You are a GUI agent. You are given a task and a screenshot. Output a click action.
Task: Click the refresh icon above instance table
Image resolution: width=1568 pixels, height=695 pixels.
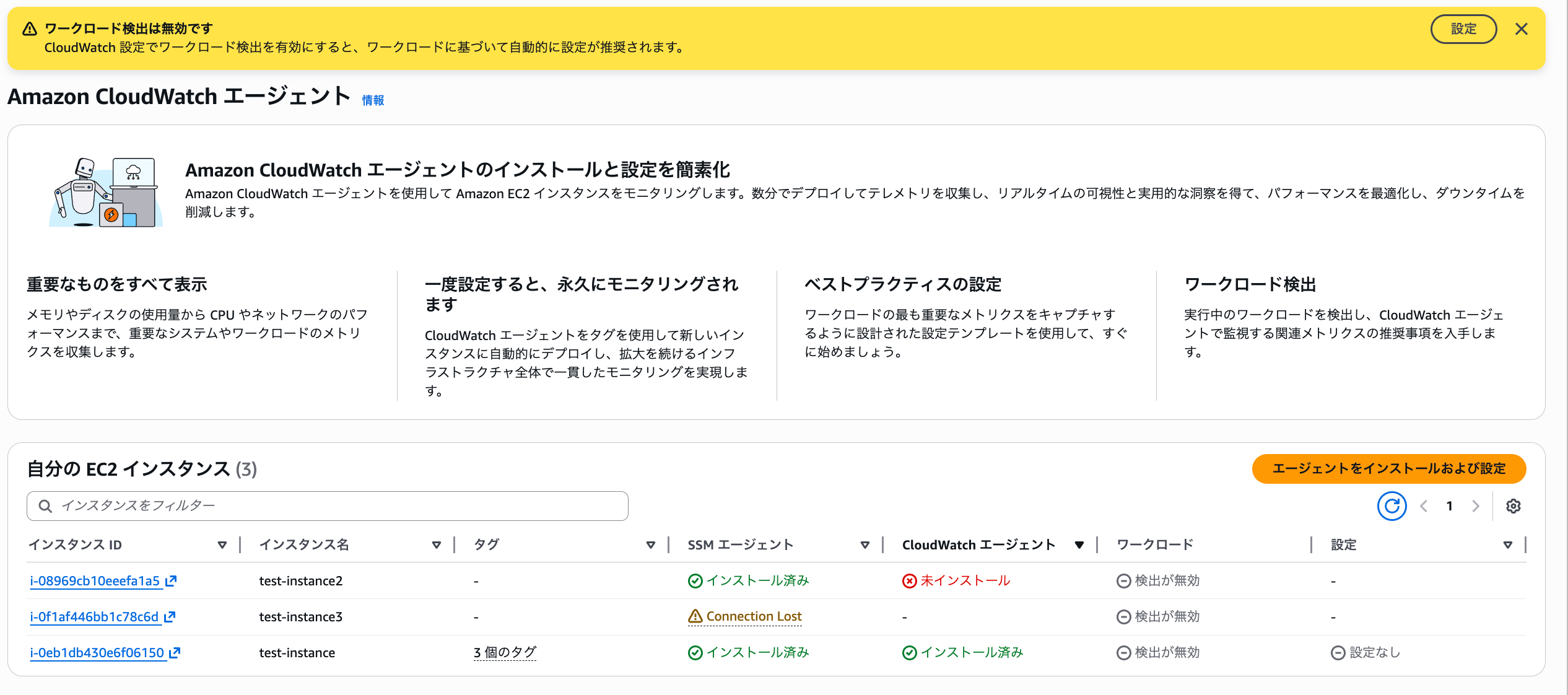click(x=1392, y=506)
